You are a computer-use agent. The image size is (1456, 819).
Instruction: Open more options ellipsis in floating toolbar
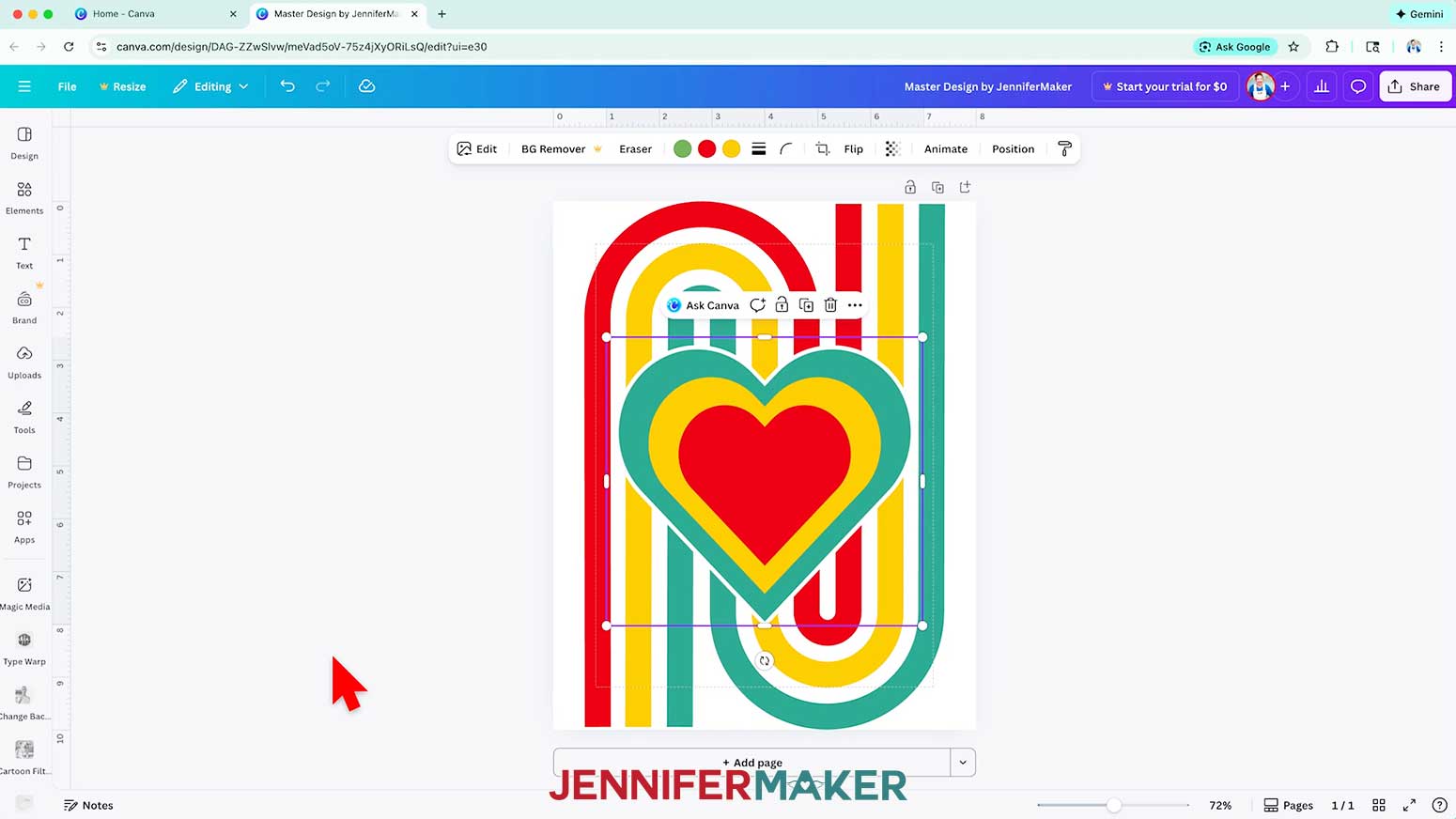[855, 305]
